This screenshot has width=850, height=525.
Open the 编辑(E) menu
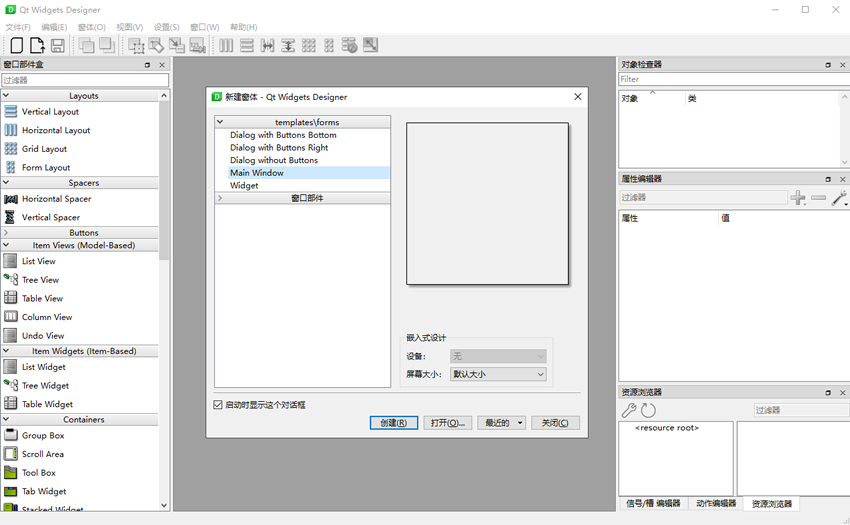click(x=54, y=27)
